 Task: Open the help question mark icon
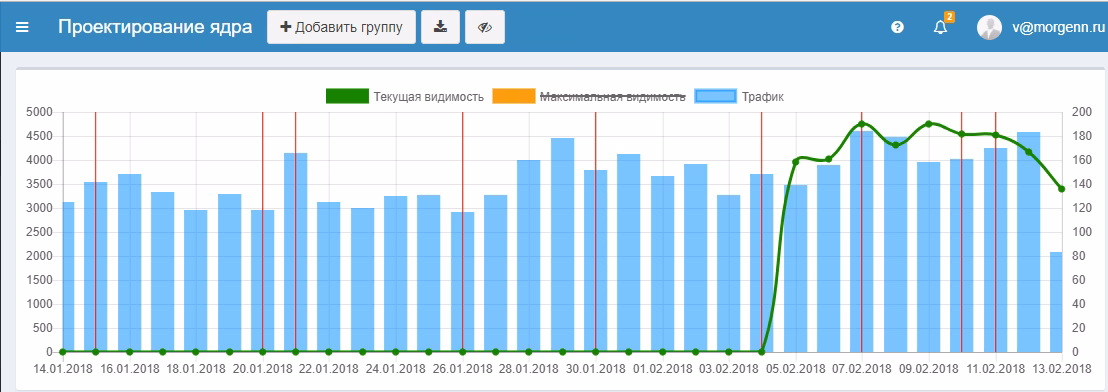tap(897, 28)
